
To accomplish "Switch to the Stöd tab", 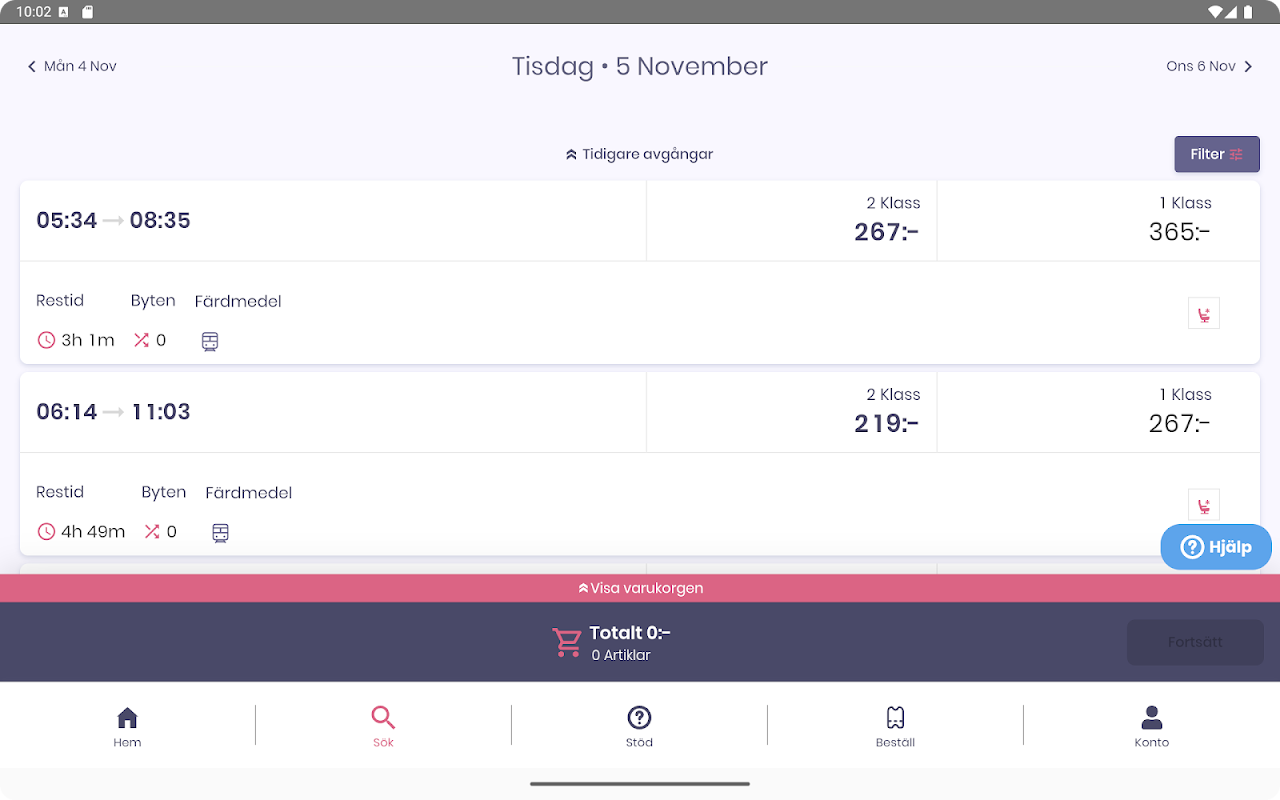I will pos(639,726).
